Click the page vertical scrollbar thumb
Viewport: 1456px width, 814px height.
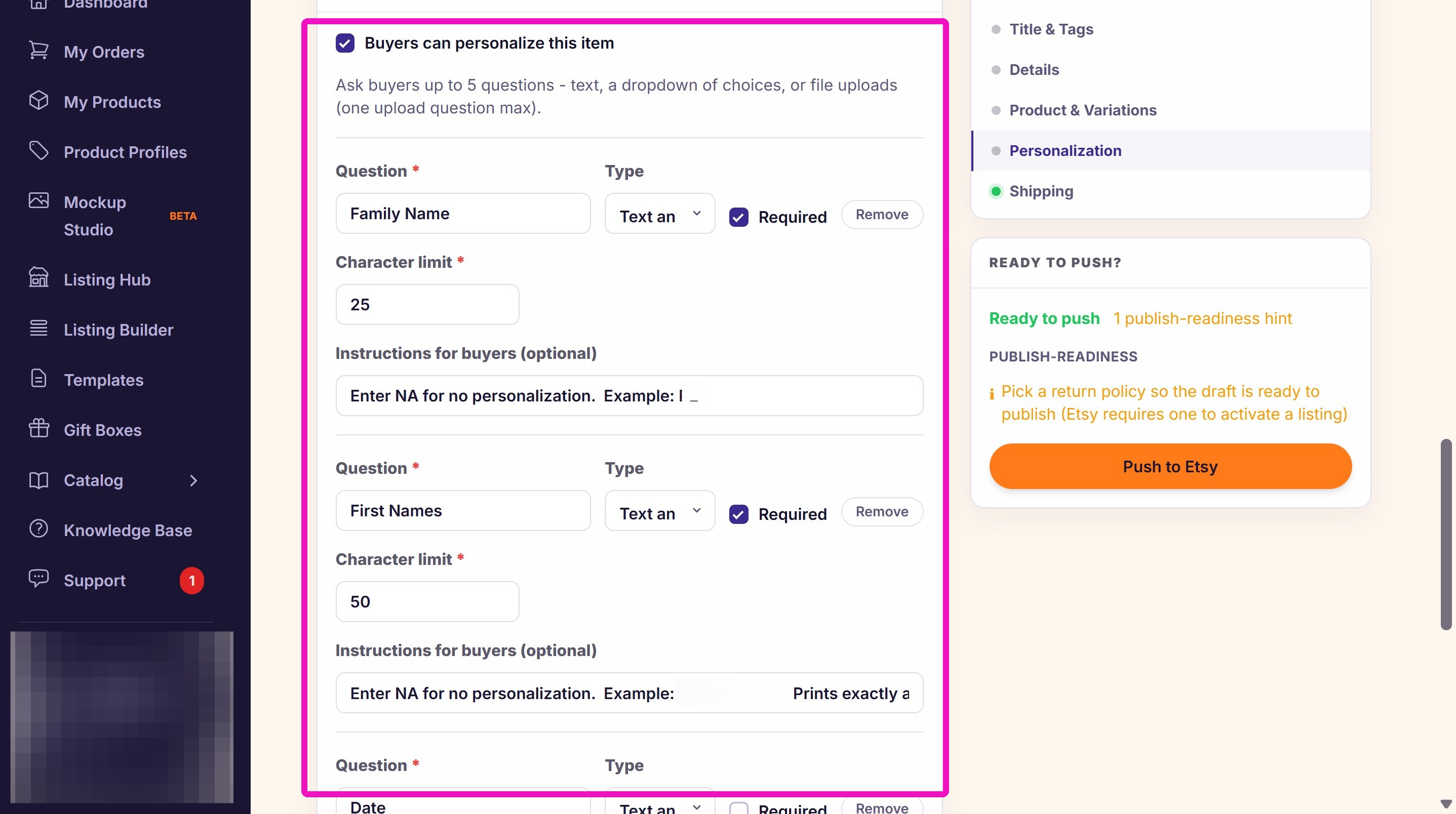(x=1446, y=535)
